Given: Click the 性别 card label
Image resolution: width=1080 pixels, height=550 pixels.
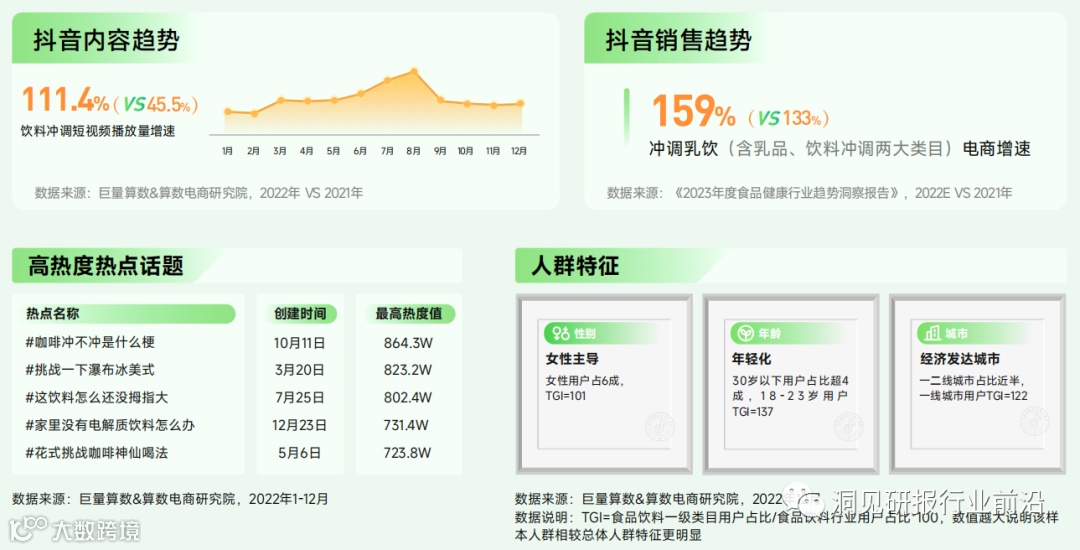Looking at the screenshot, I should pyautogui.click(x=585, y=334).
